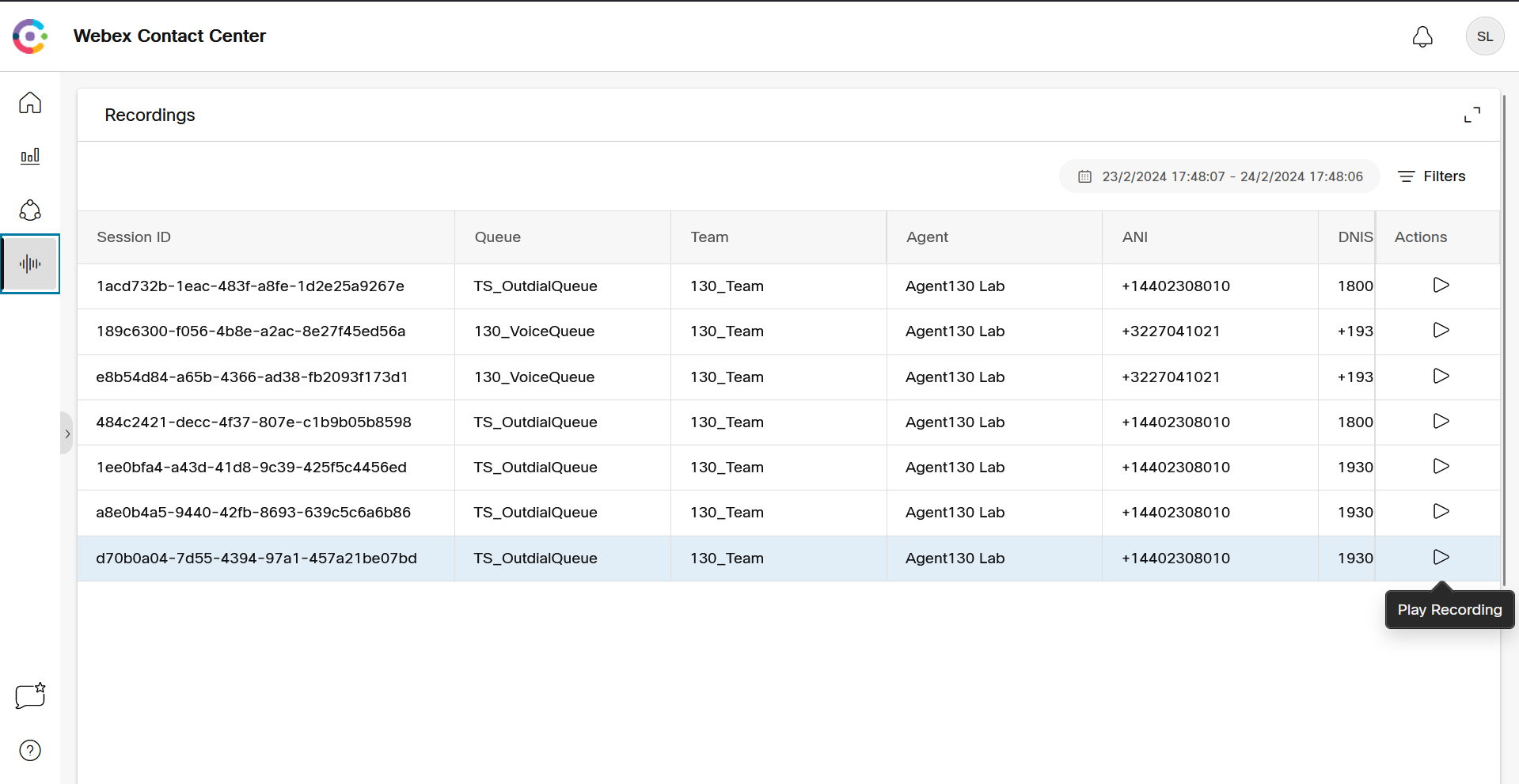The image size is (1519, 784).
Task: Play recording for session 1ee0bfa4
Action: click(x=1441, y=466)
